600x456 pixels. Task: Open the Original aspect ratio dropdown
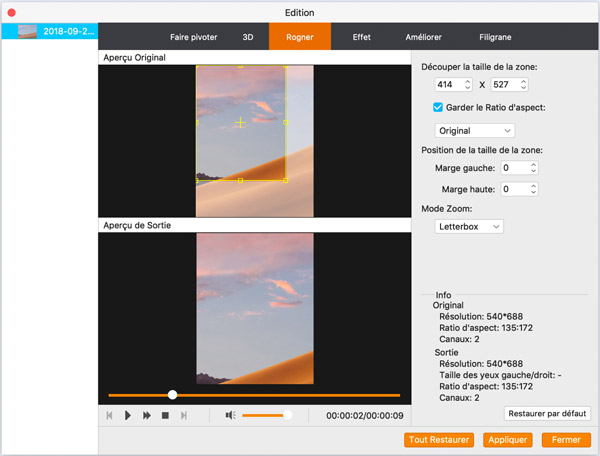tap(475, 131)
